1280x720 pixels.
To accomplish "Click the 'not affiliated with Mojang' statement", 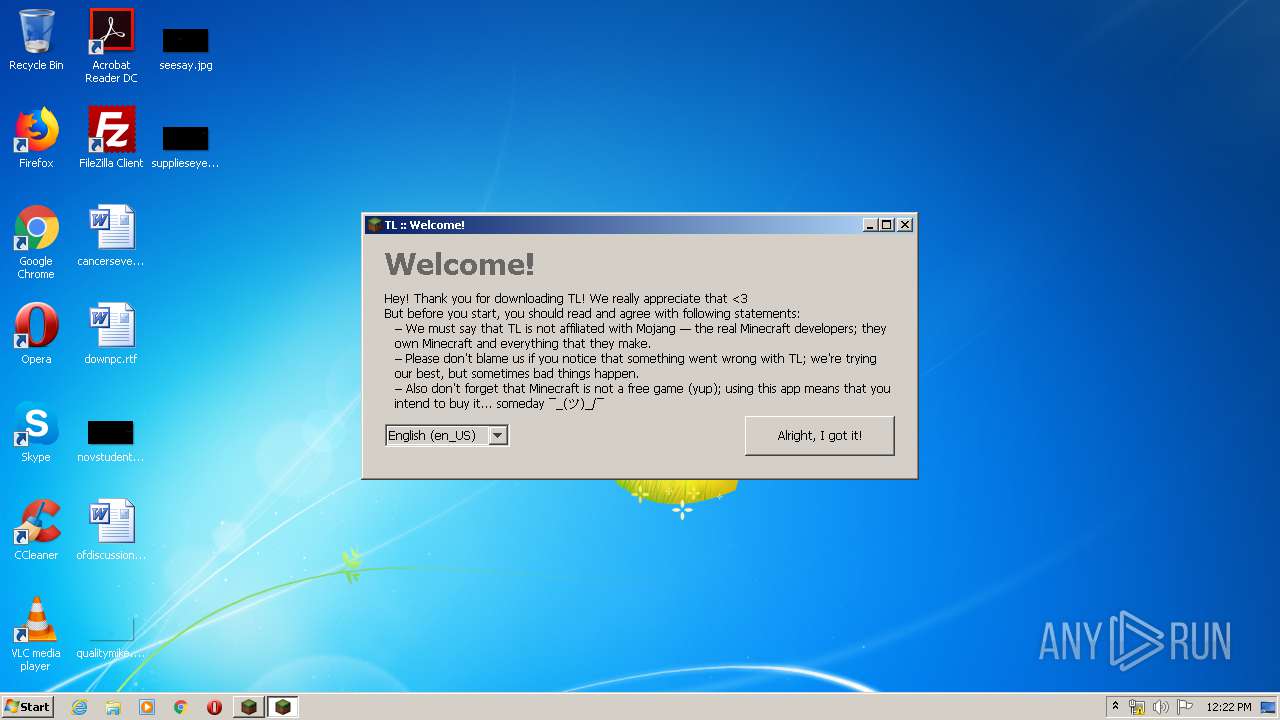I will [640, 336].
